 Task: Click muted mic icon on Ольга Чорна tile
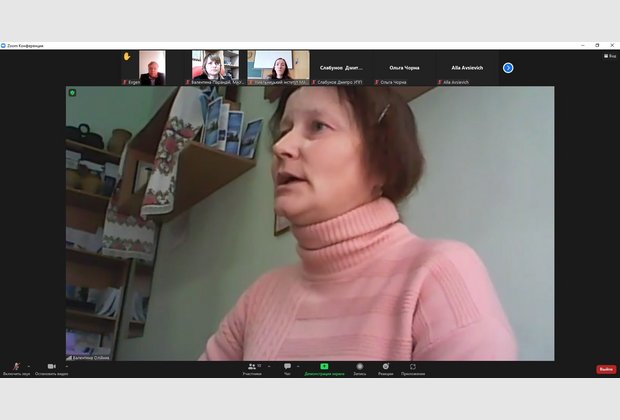point(377,82)
